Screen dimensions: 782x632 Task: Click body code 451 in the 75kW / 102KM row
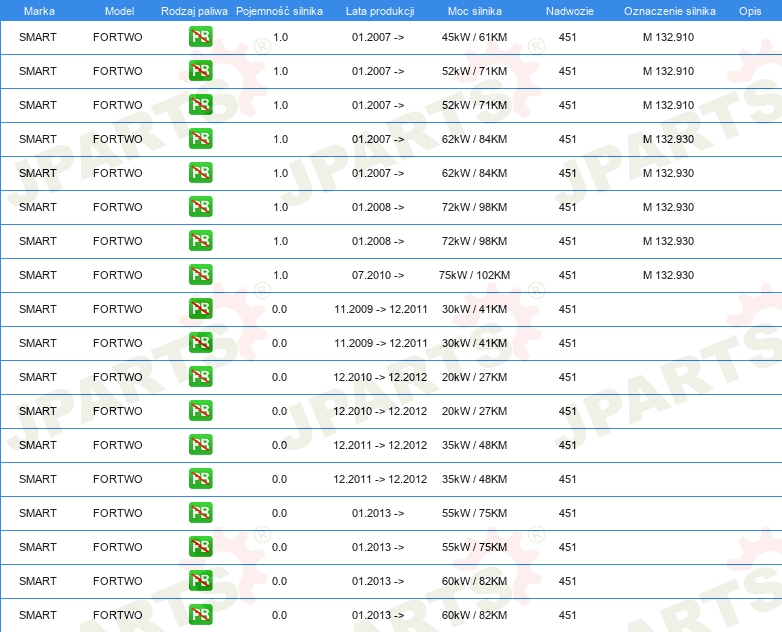568,275
